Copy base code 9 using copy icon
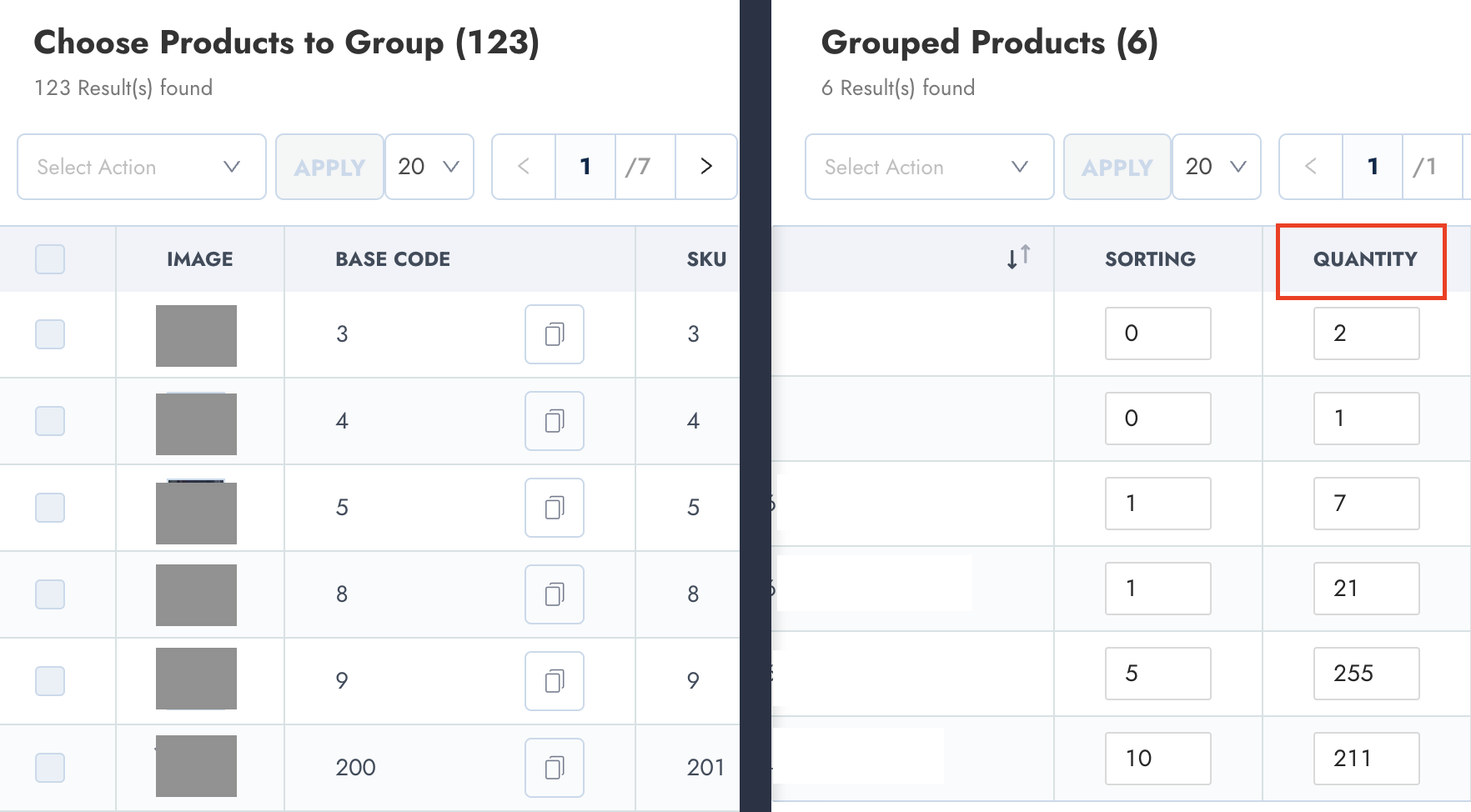 click(554, 681)
